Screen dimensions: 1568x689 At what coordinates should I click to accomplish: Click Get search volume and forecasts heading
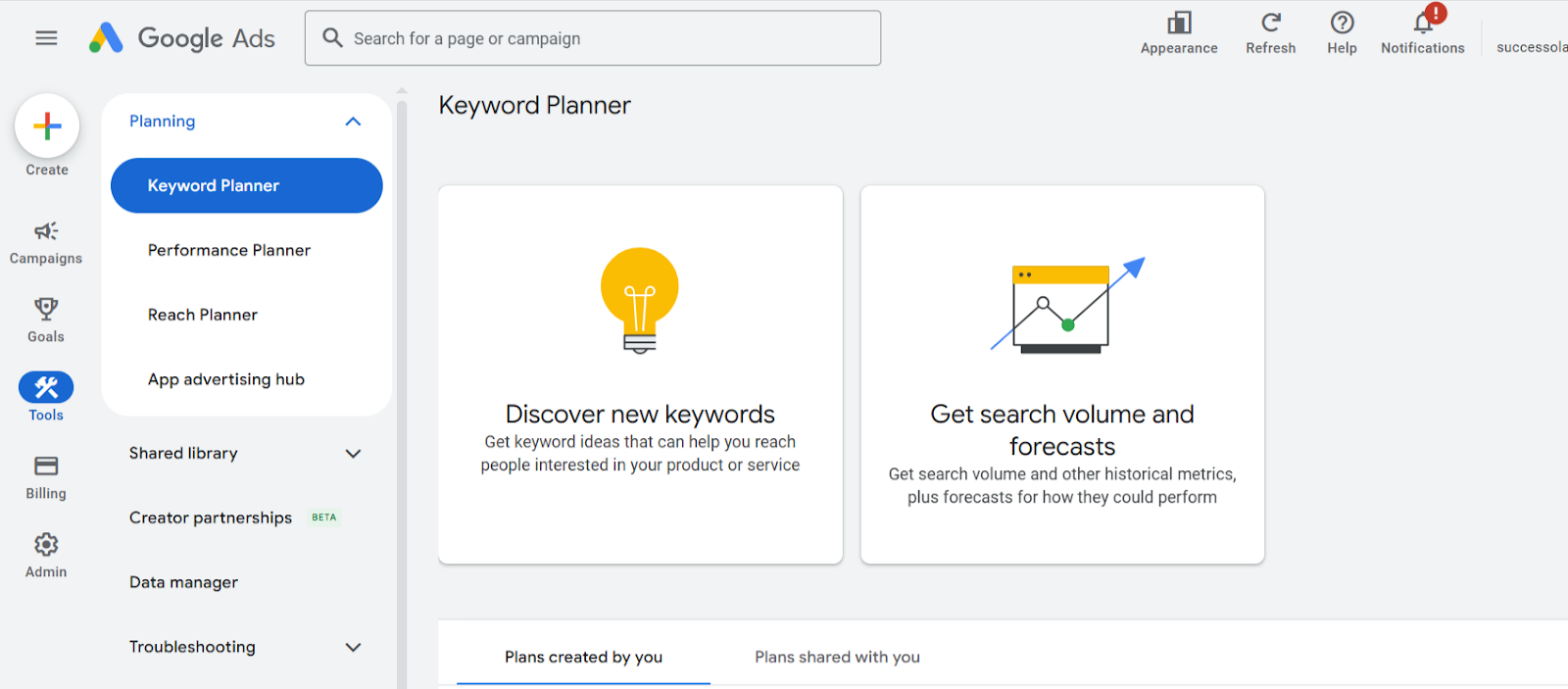pos(1062,430)
